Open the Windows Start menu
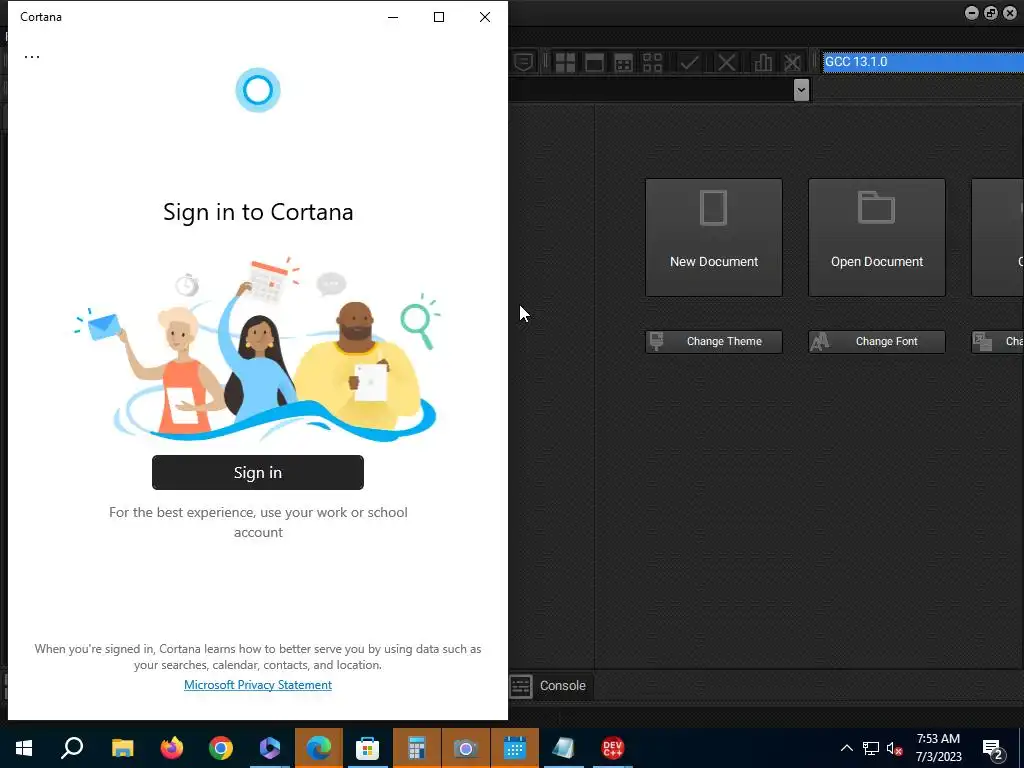The height and width of the screenshot is (768, 1024). pos(24,748)
